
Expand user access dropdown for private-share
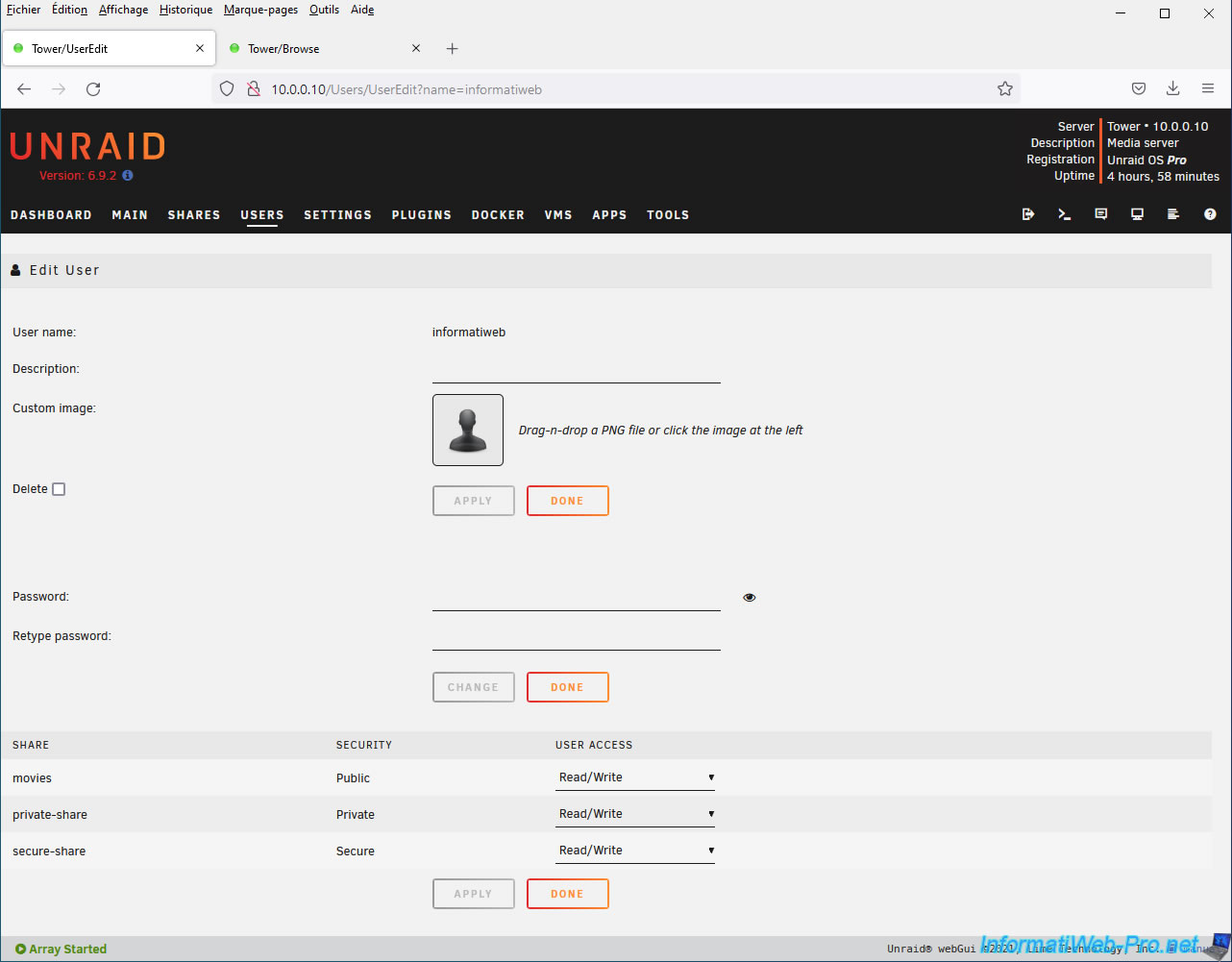pos(635,814)
